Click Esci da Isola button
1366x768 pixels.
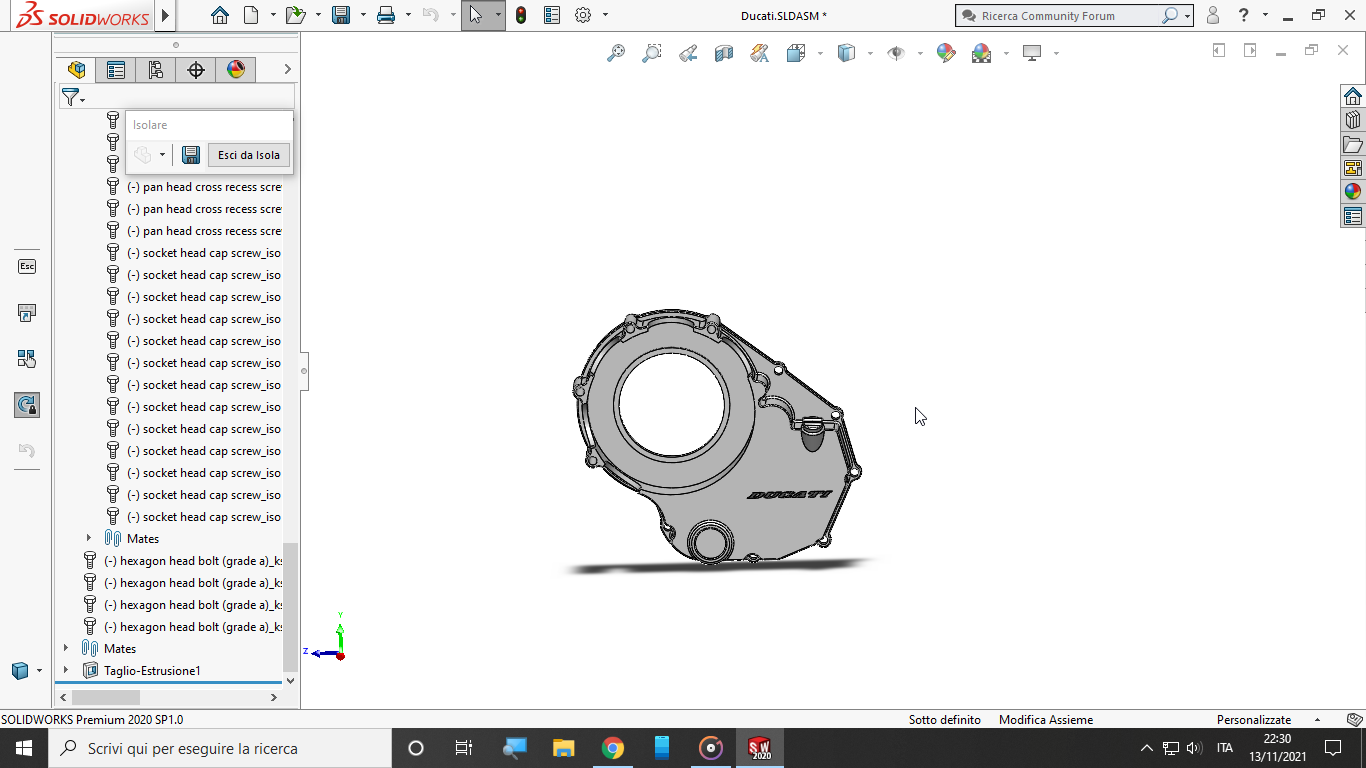click(249, 155)
